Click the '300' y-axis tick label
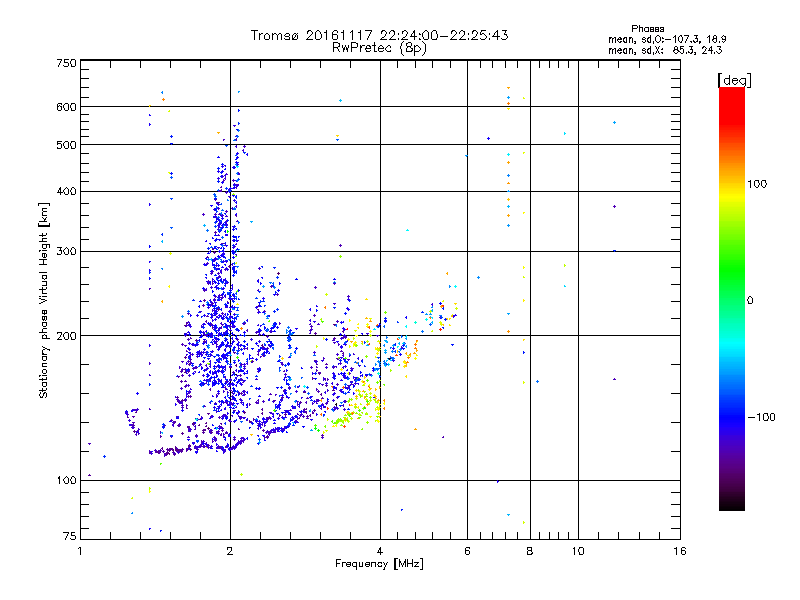Screen dimensions: 800x600 (66, 252)
